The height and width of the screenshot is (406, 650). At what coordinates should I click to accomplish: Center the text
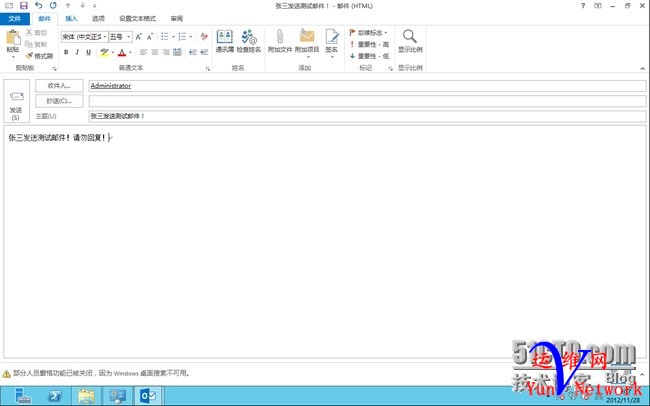click(x=155, y=52)
